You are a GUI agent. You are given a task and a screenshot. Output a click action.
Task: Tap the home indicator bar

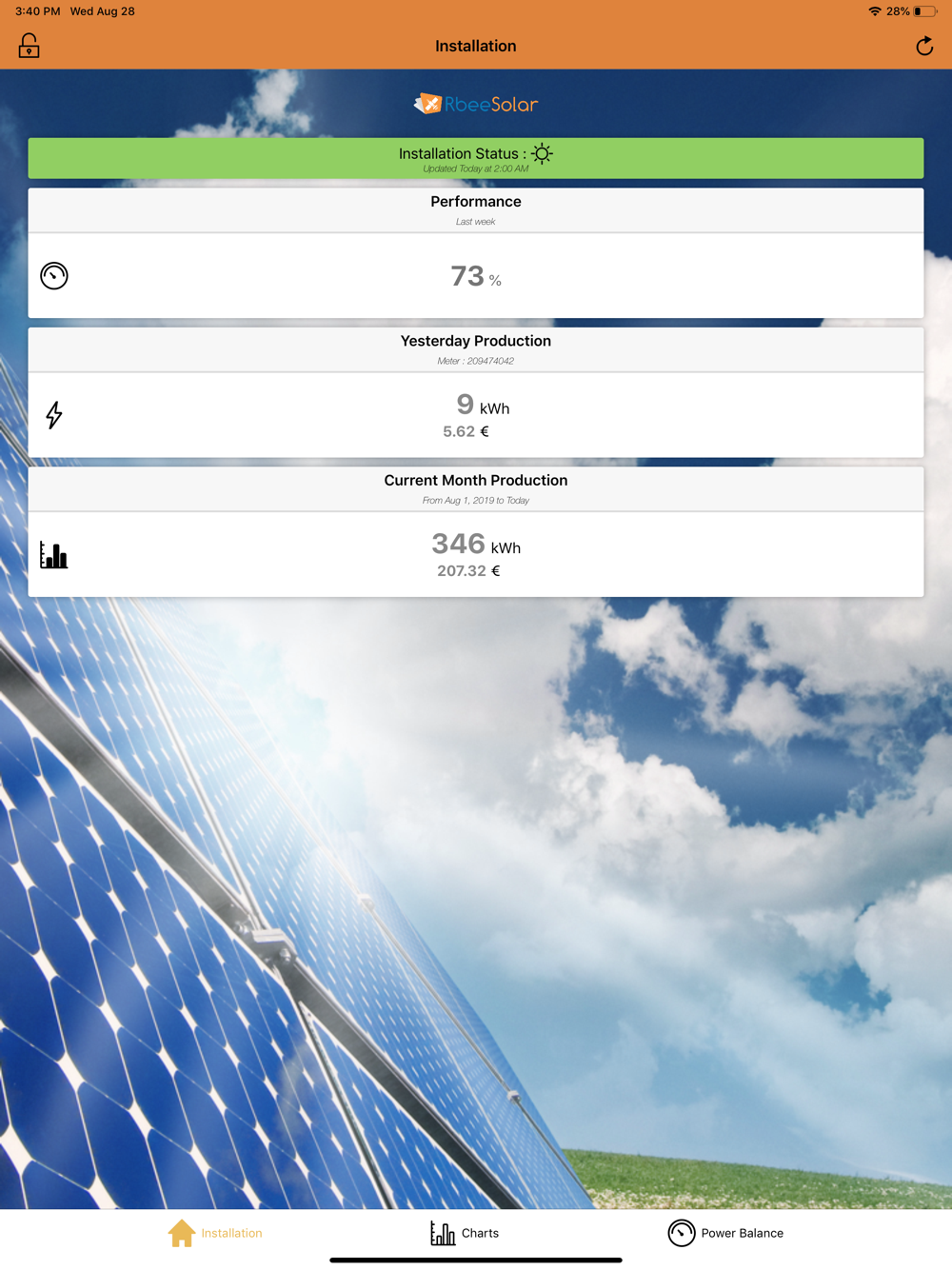[x=476, y=1260]
